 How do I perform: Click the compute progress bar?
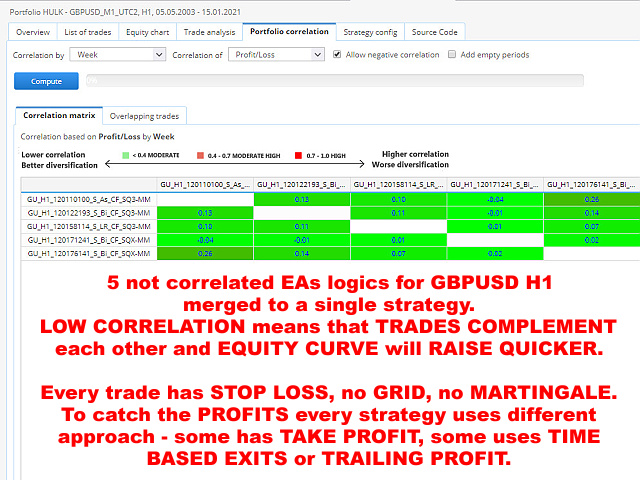(335, 81)
